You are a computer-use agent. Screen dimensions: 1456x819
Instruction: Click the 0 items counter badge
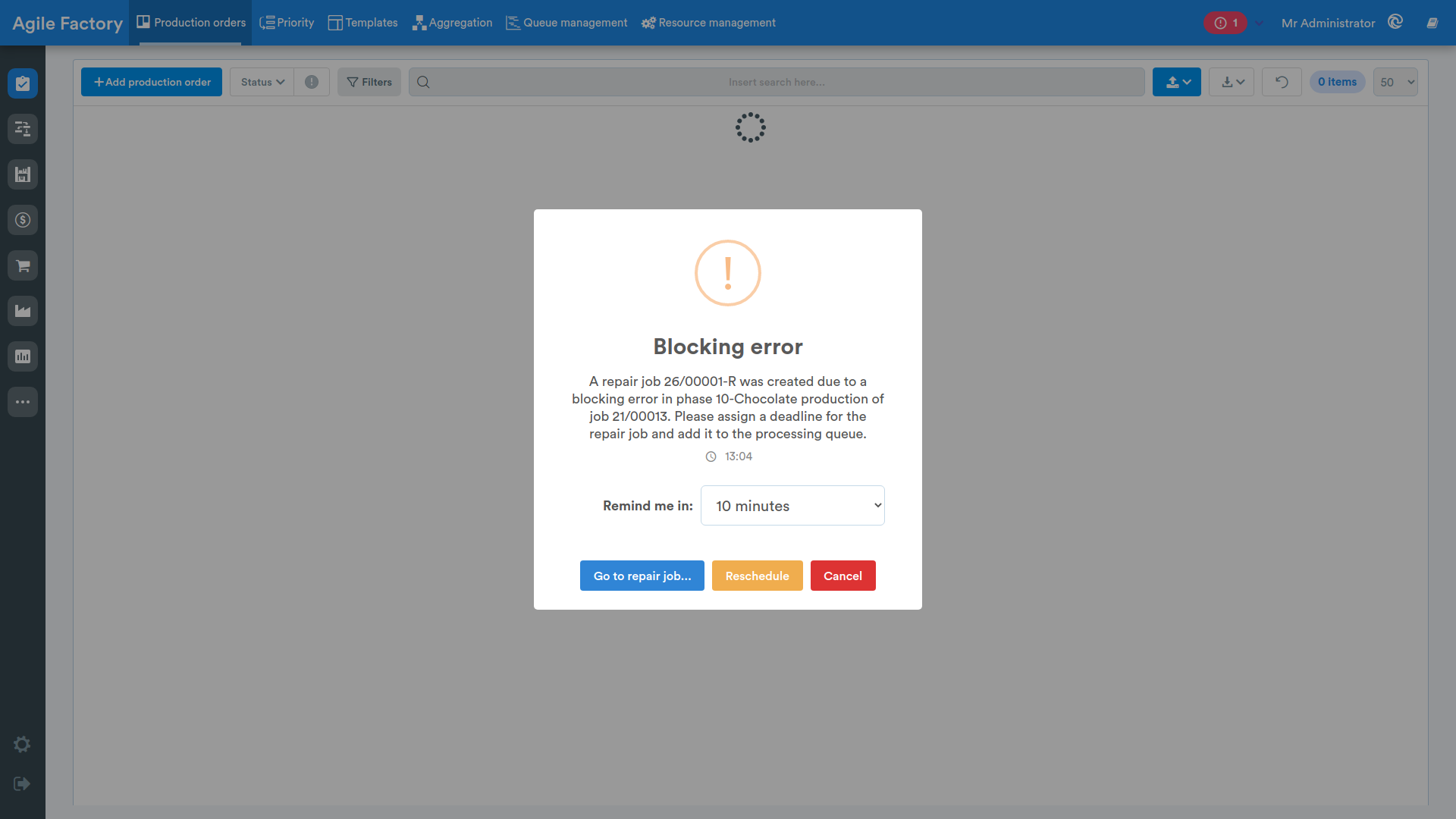click(1337, 82)
